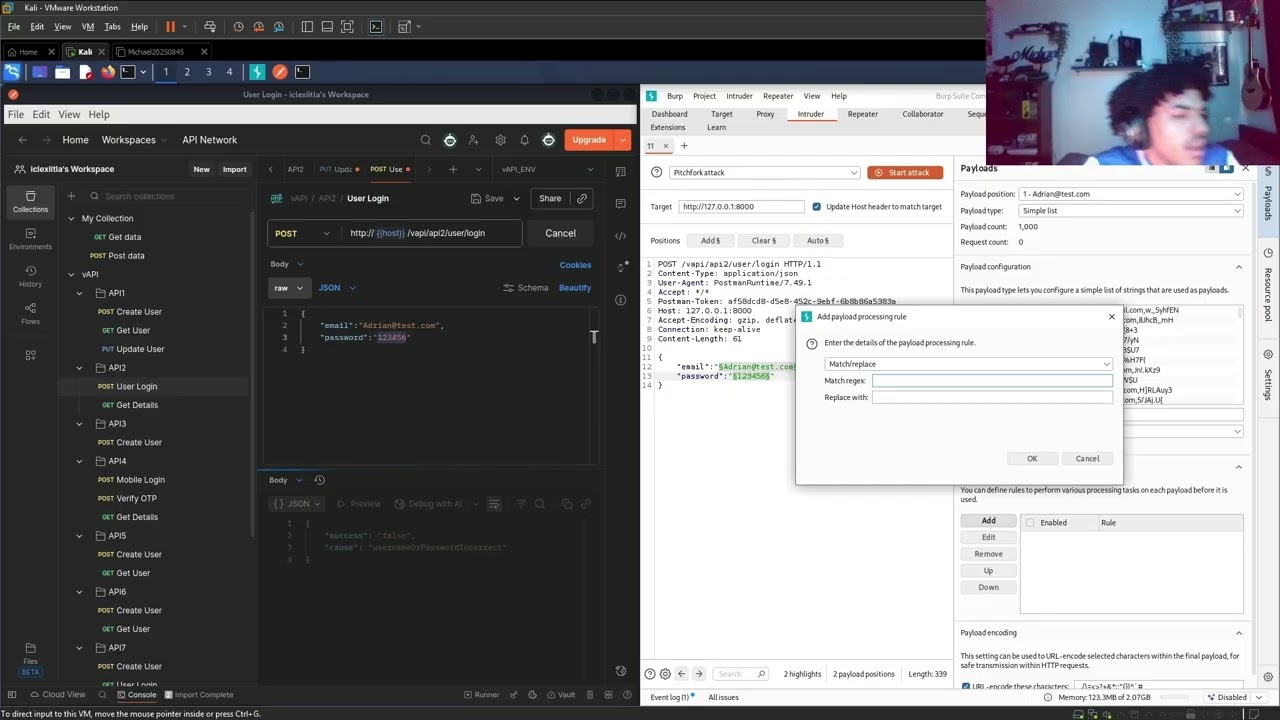Open the Match/replace rule type dropdown
1280x720 pixels.
tap(968, 364)
